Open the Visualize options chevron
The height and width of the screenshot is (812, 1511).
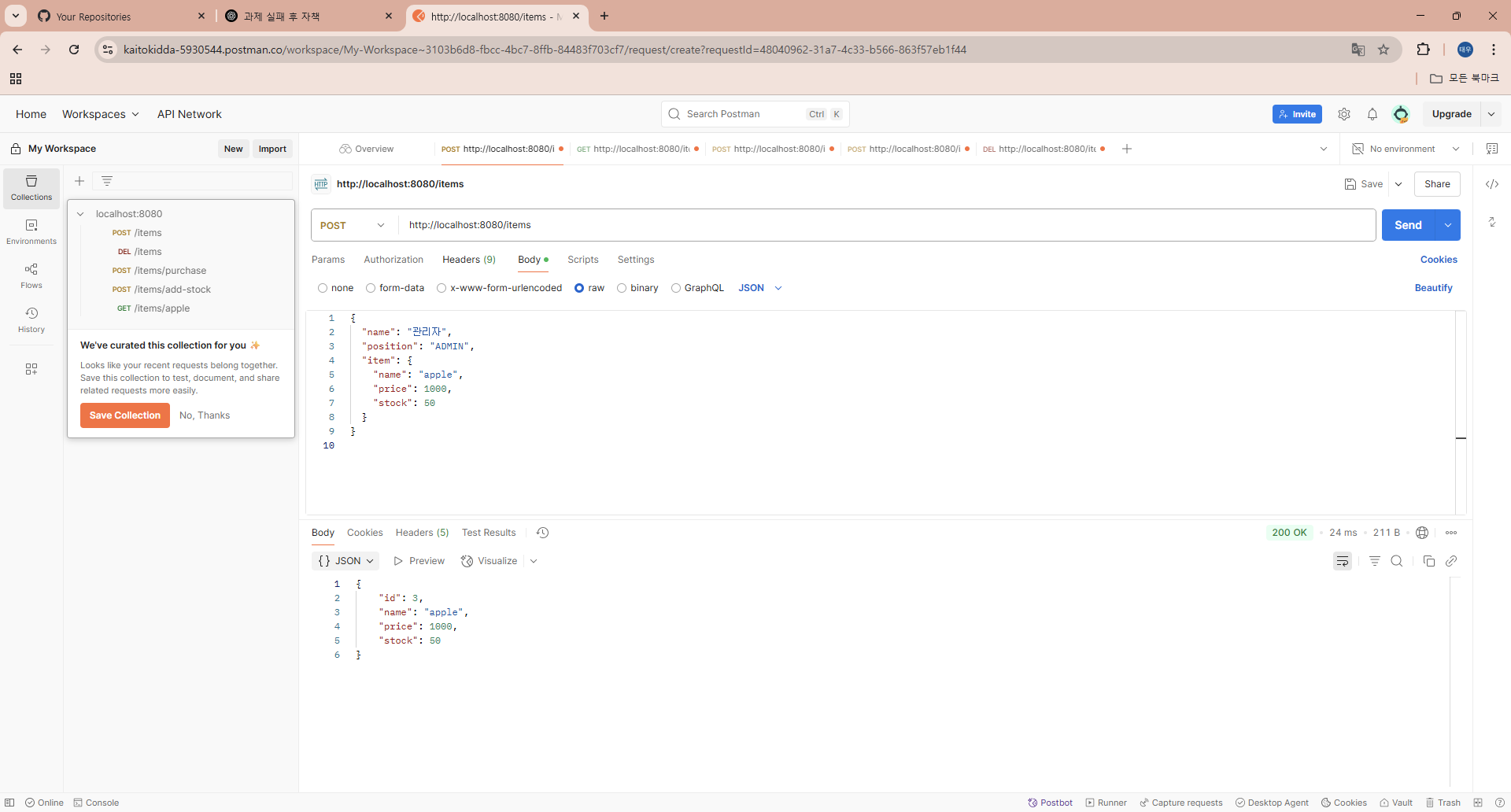tap(534, 561)
